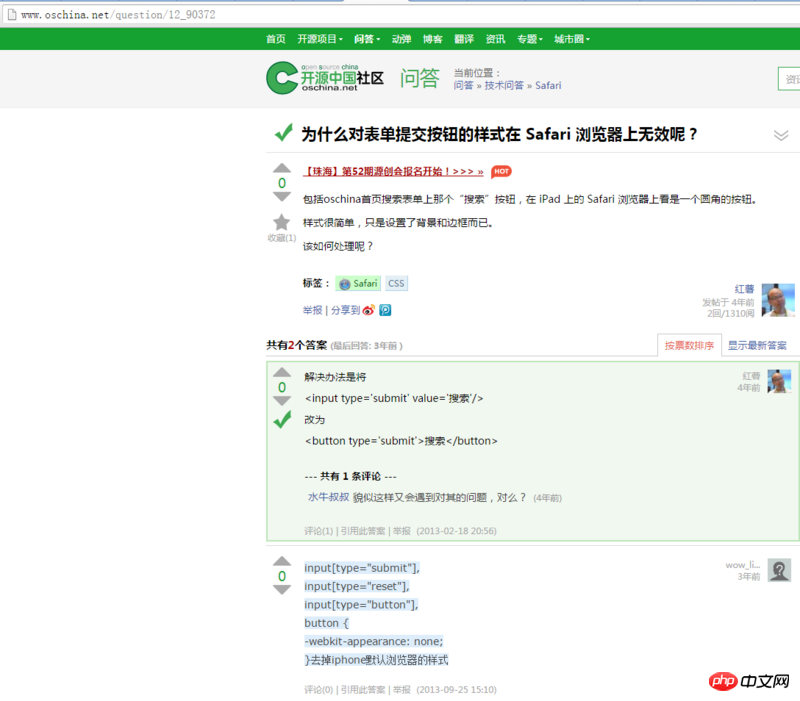Open the oschina.net logo home link

coord(325,78)
